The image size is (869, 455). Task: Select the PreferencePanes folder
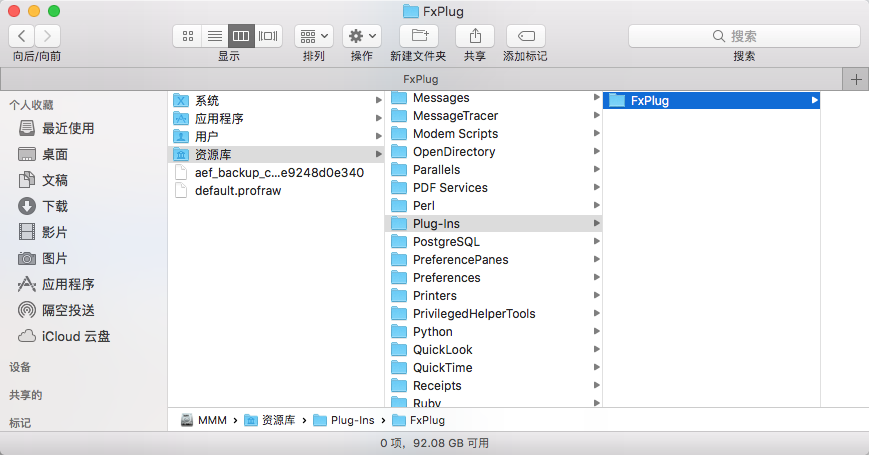493,260
